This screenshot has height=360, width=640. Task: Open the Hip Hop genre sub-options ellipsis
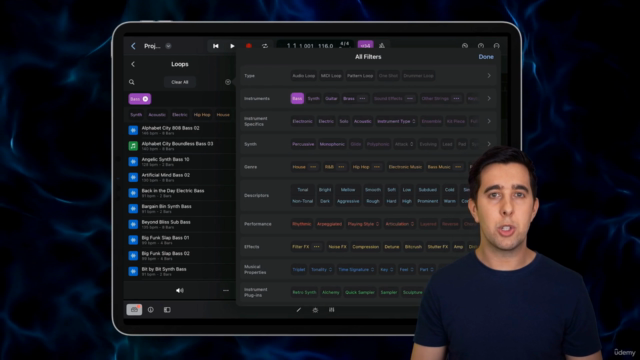click(377, 167)
